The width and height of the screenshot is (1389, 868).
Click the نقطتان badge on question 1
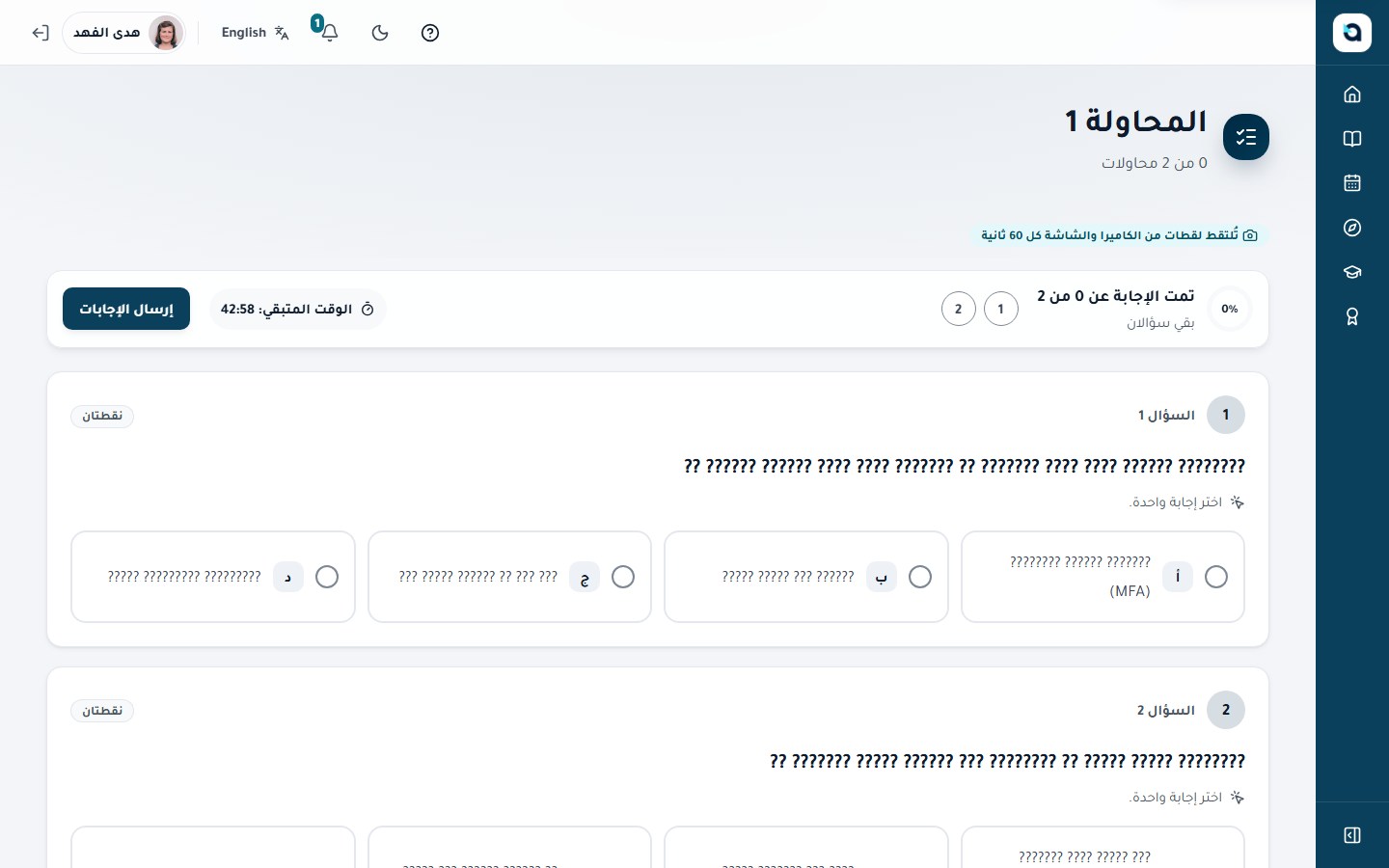pyautogui.click(x=102, y=416)
